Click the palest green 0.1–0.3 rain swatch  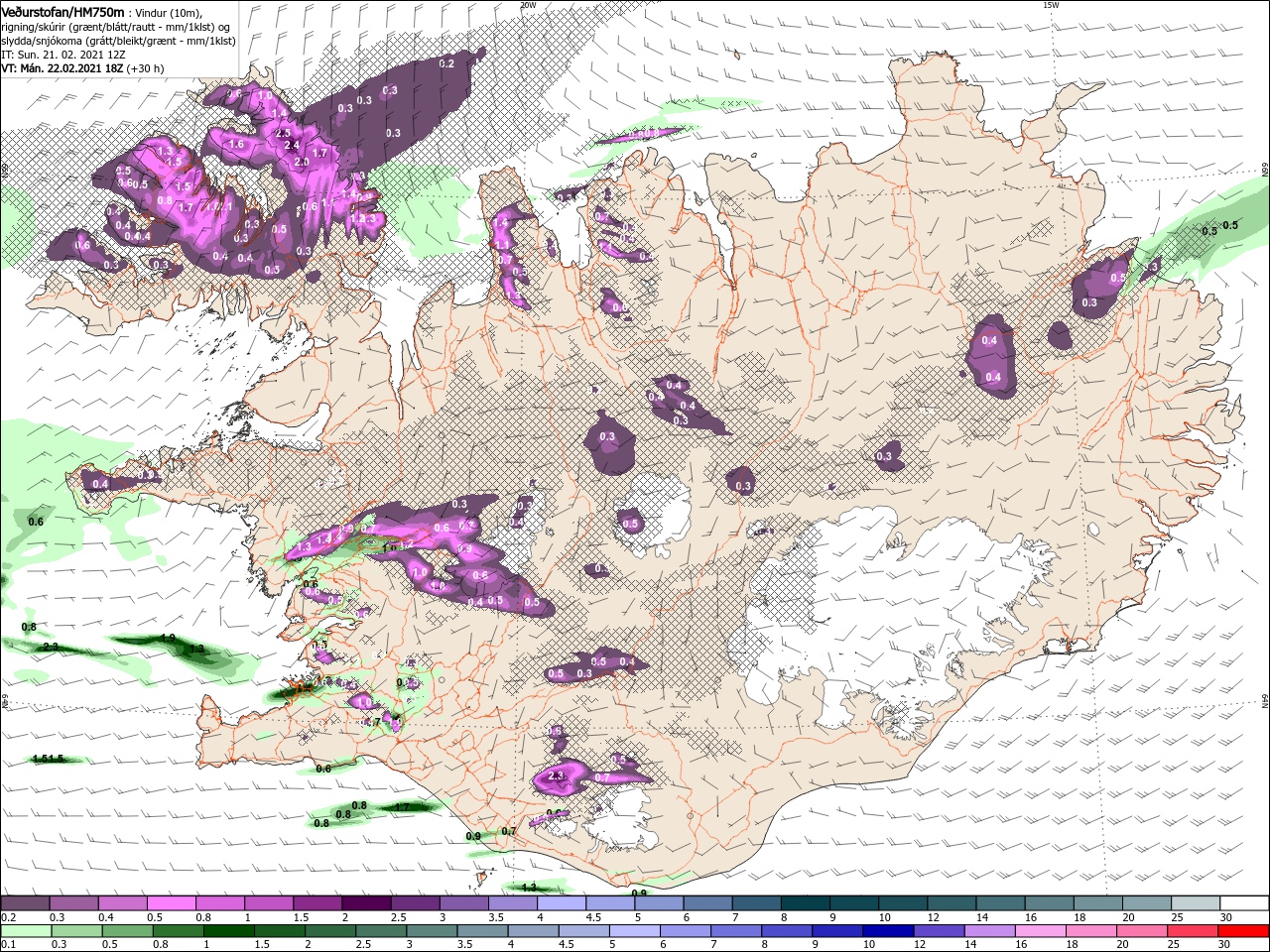tap(27, 931)
